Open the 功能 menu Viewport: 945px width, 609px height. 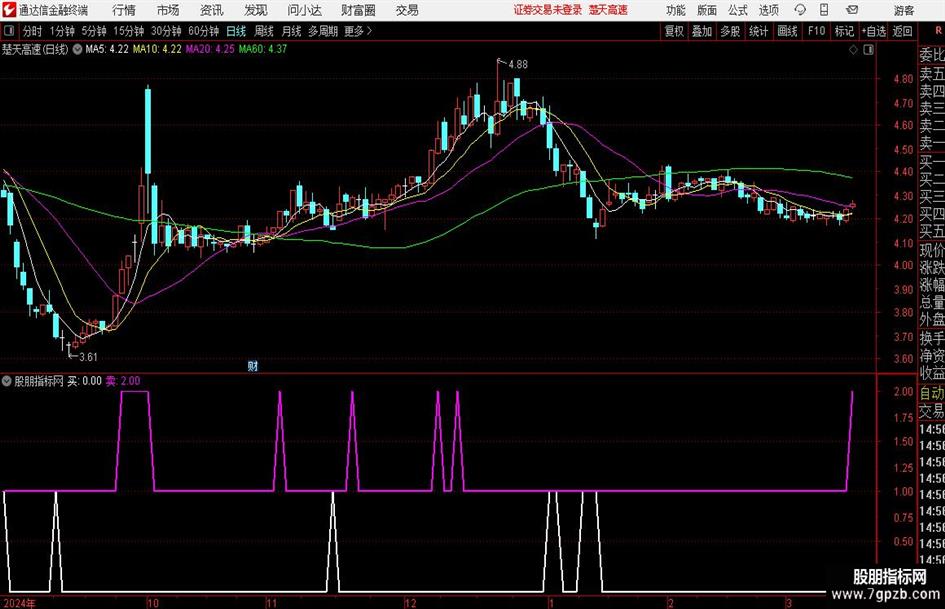(x=676, y=10)
